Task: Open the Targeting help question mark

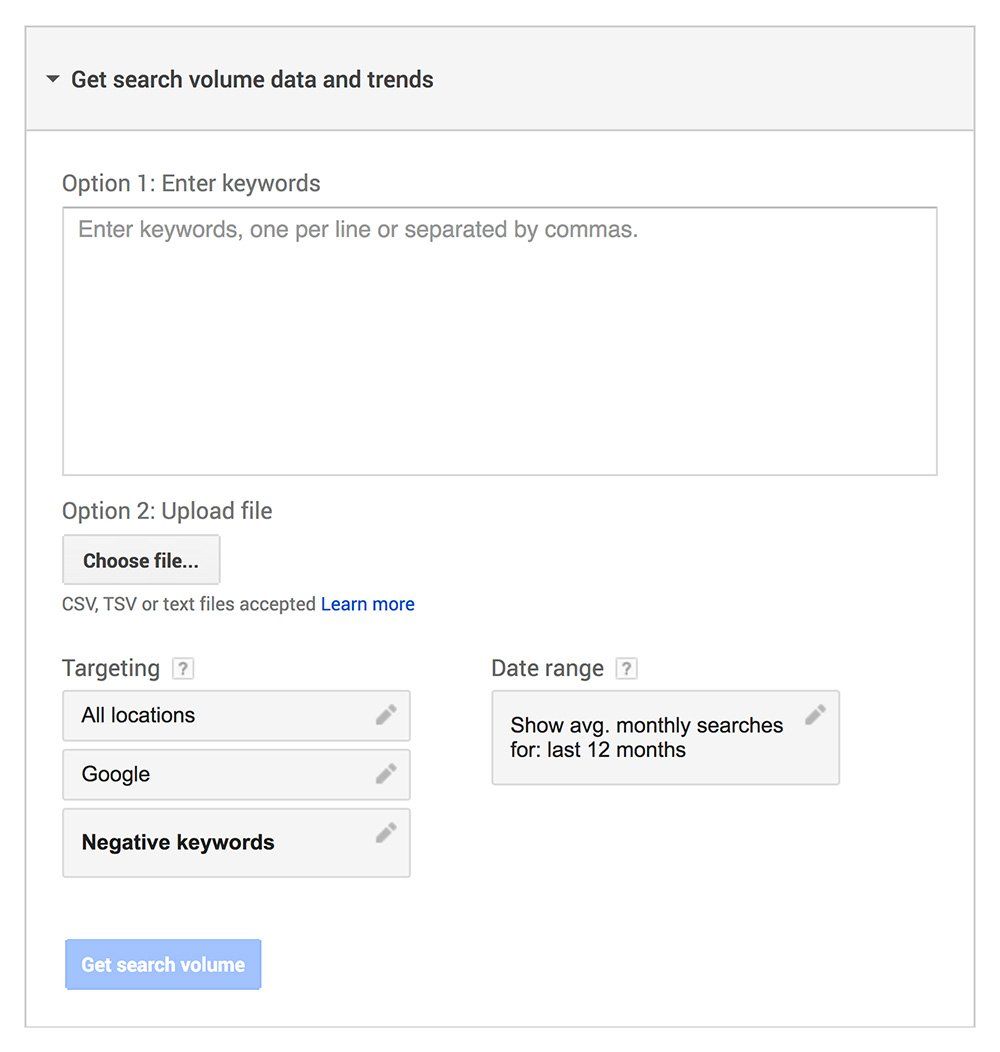Action: click(183, 668)
